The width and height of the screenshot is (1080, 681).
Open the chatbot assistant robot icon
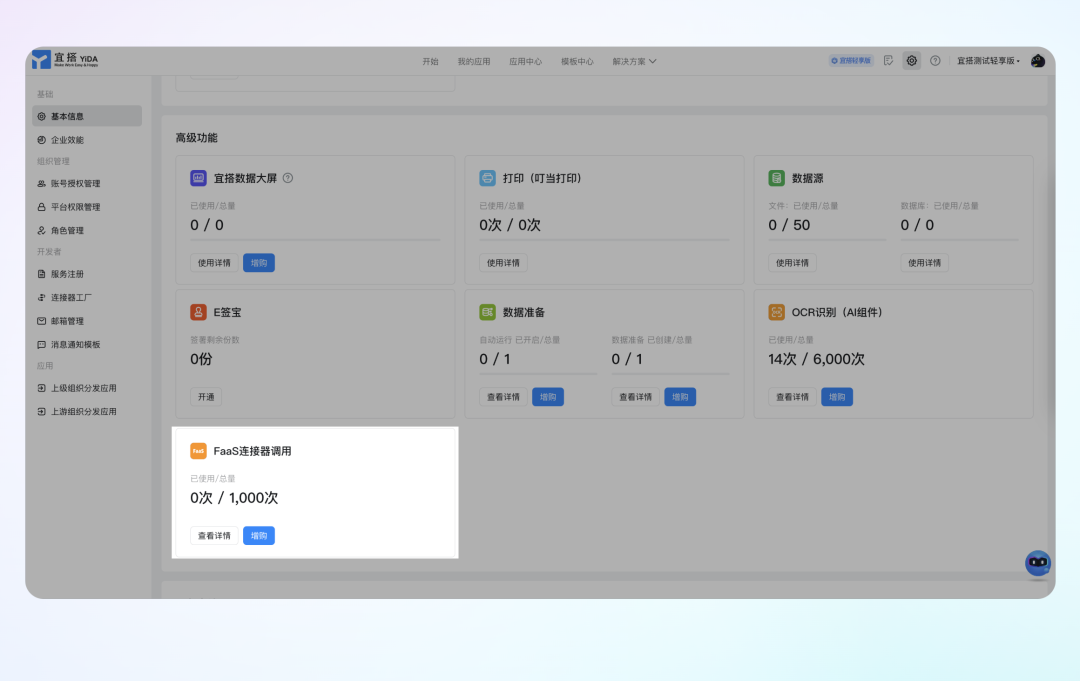(1037, 563)
